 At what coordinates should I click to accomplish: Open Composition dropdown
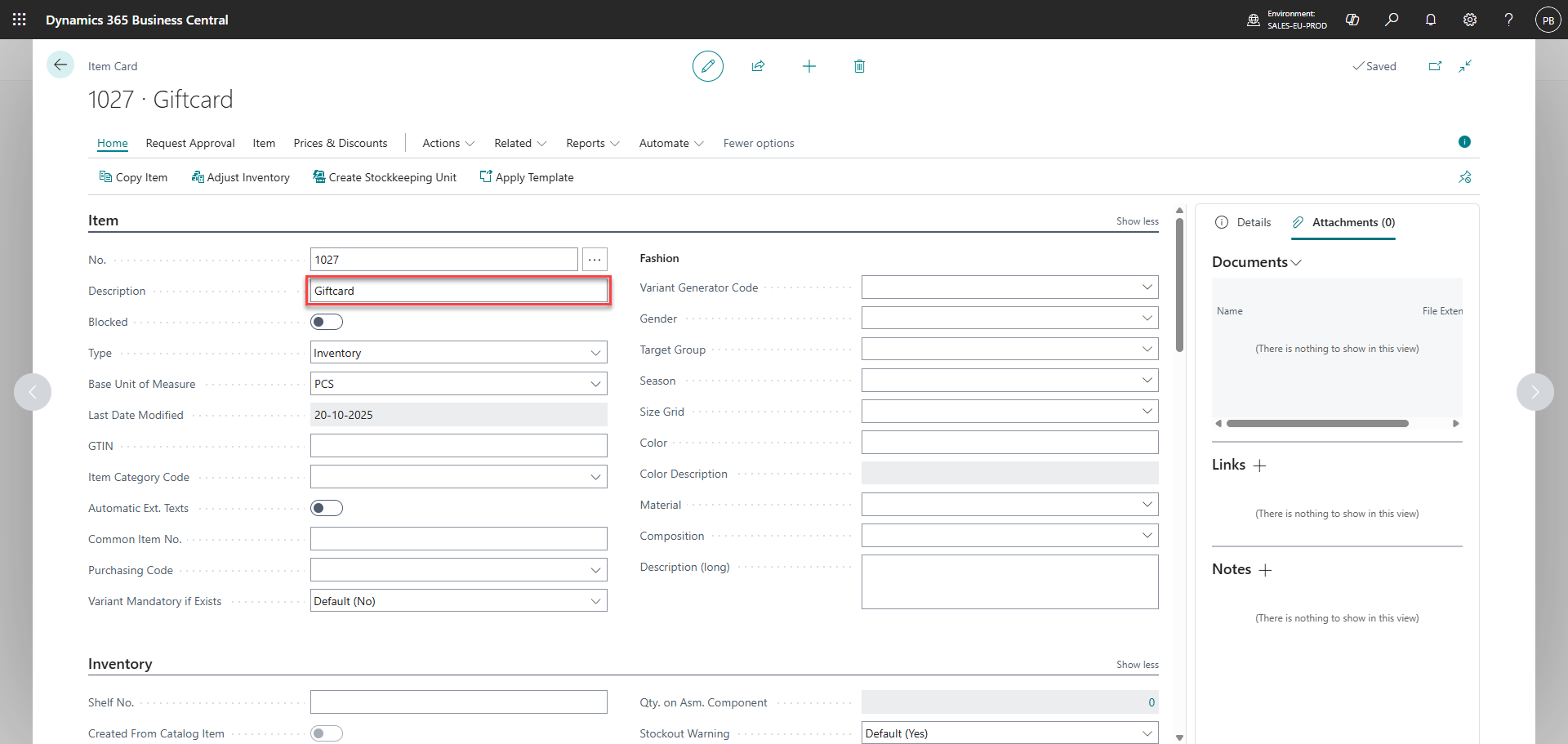[x=1147, y=536]
